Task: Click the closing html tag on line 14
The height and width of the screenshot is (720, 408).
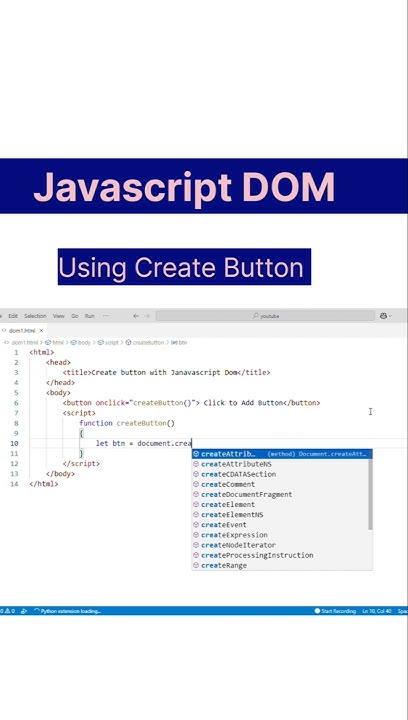Action: 44,484
